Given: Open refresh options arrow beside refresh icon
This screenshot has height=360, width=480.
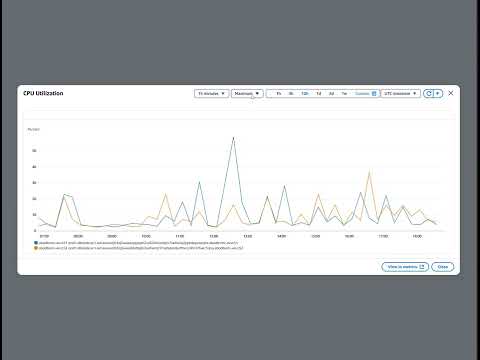Looking at the screenshot, I should [x=438, y=94].
